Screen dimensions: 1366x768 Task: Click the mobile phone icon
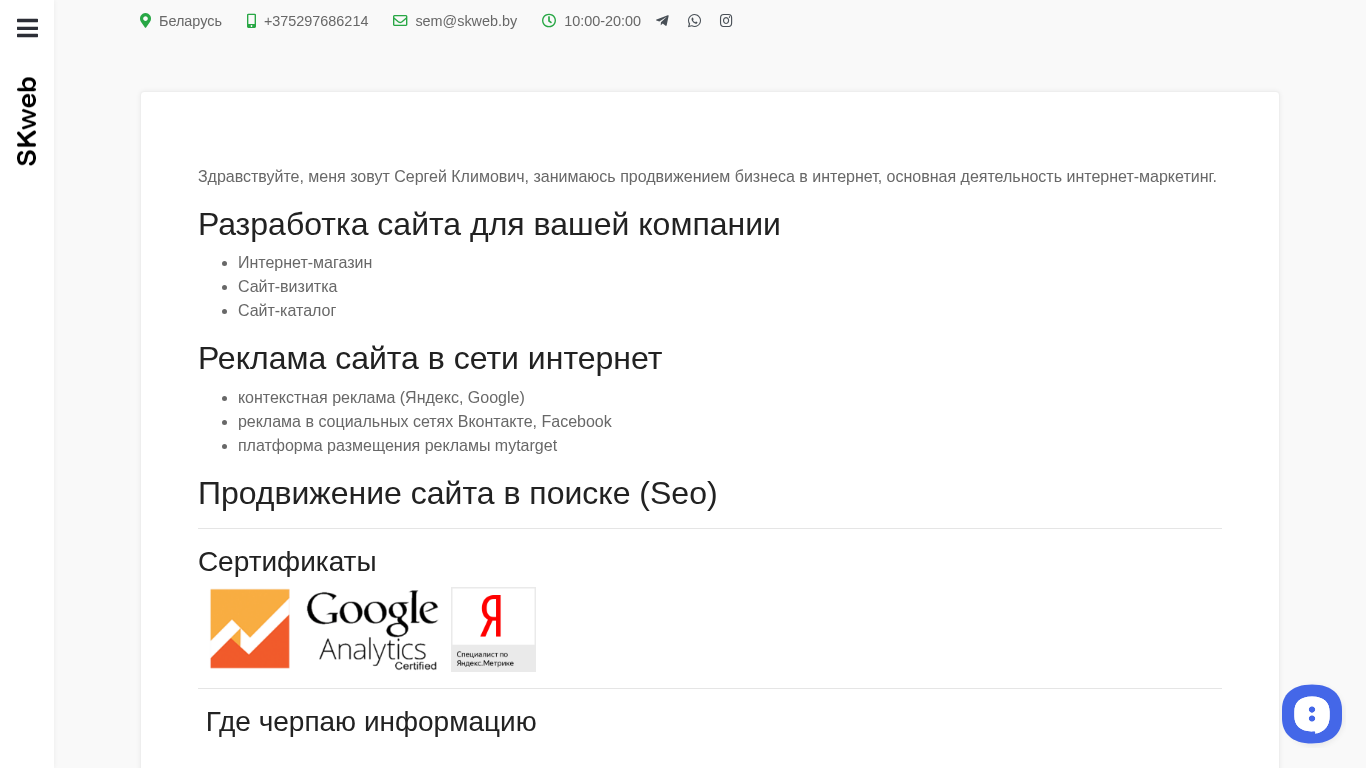pyautogui.click(x=251, y=21)
